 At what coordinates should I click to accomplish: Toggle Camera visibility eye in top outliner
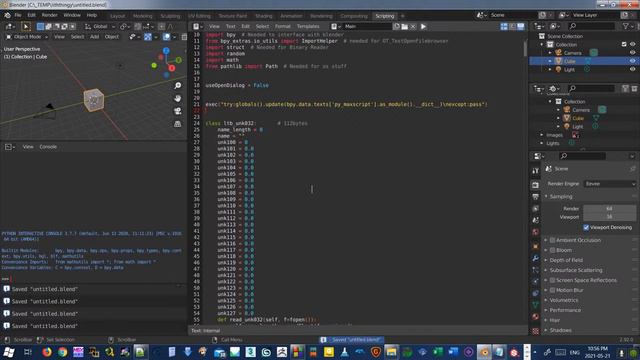pyautogui.click(x=632, y=53)
